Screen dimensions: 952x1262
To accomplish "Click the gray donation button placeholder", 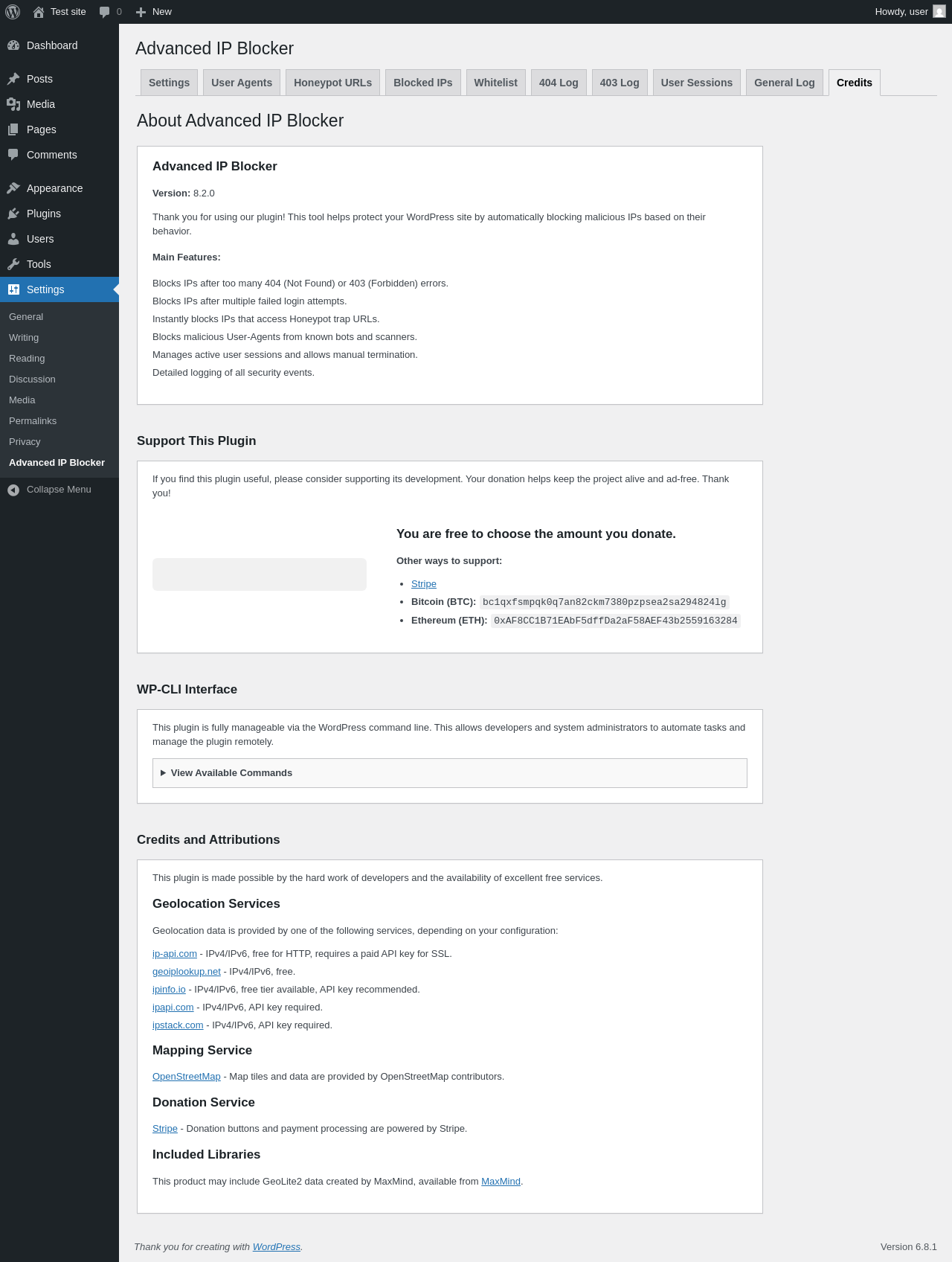I will click(260, 574).
